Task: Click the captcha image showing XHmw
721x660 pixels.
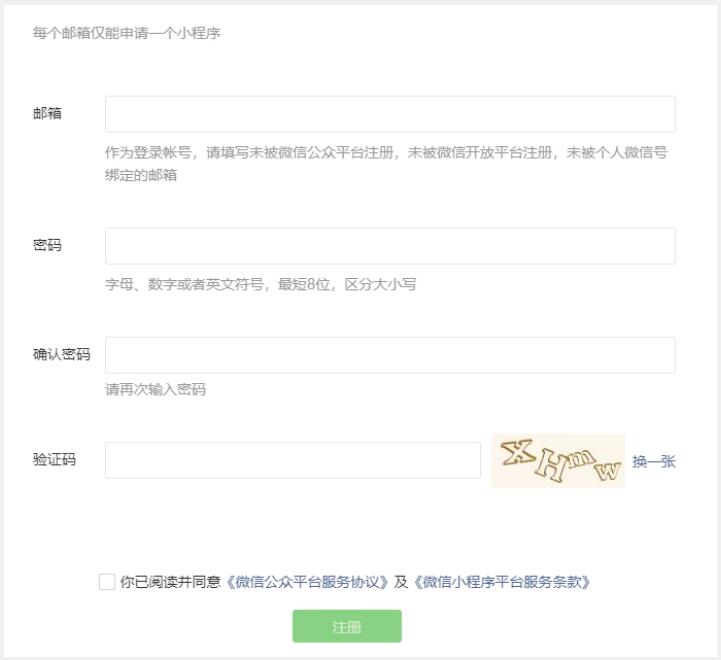Action: click(x=558, y=461)
